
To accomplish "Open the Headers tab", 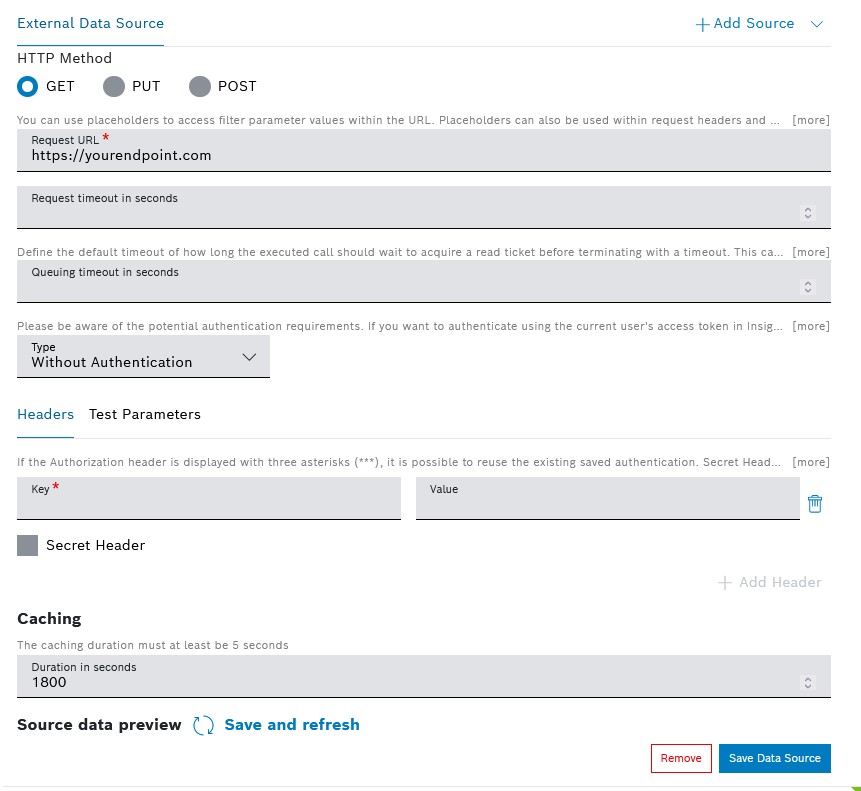I will 45,414.
